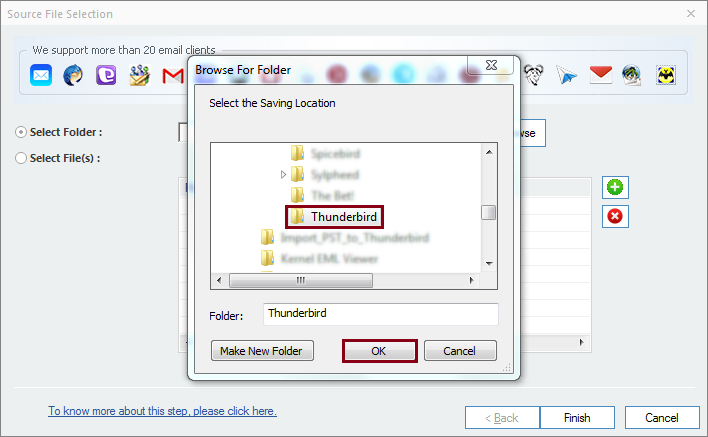Screen dimensions: 708x437
Task: Click the green plus add button
Action: click(615, 187)
